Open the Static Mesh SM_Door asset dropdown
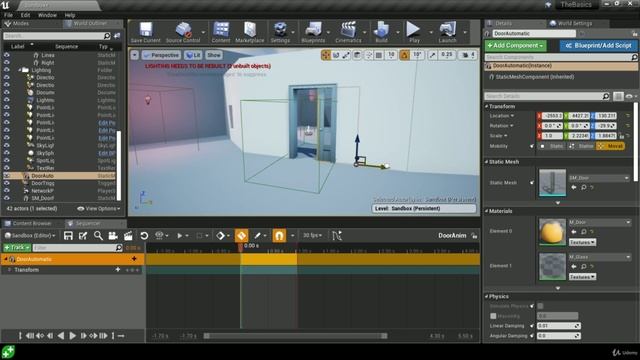 pyautogui.click(x=599, y=178)
